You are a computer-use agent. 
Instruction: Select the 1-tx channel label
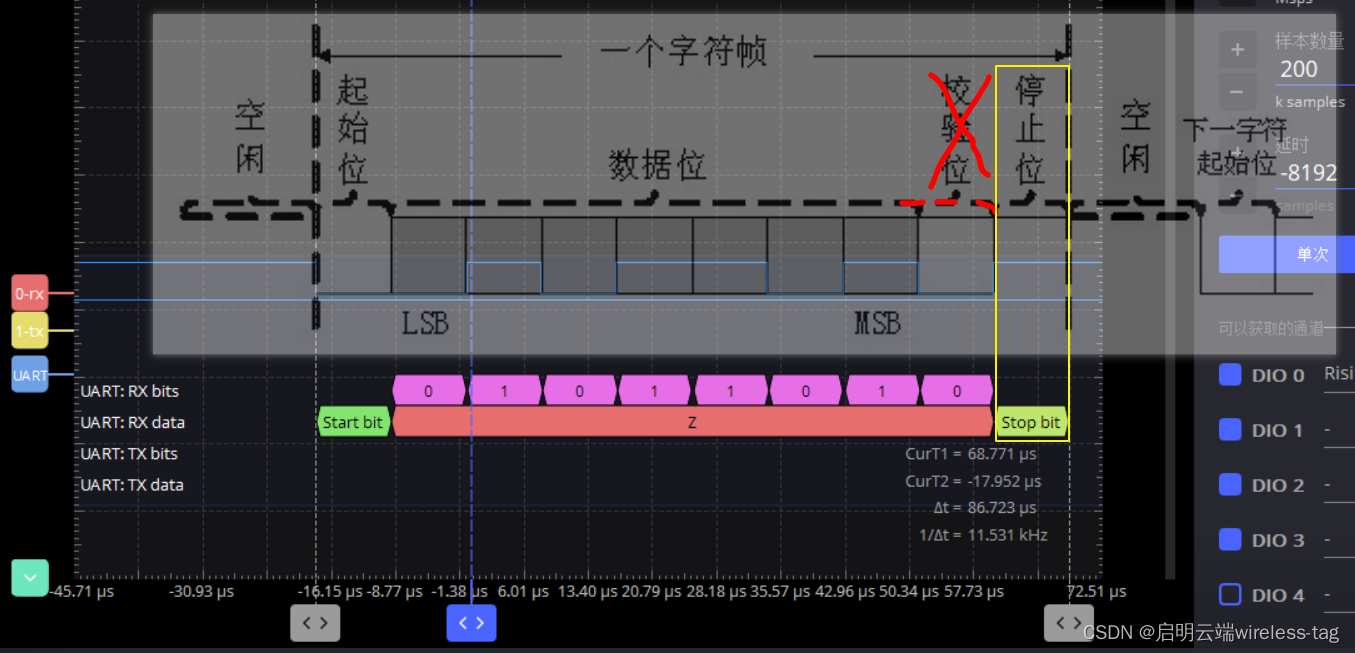(30, 331)
